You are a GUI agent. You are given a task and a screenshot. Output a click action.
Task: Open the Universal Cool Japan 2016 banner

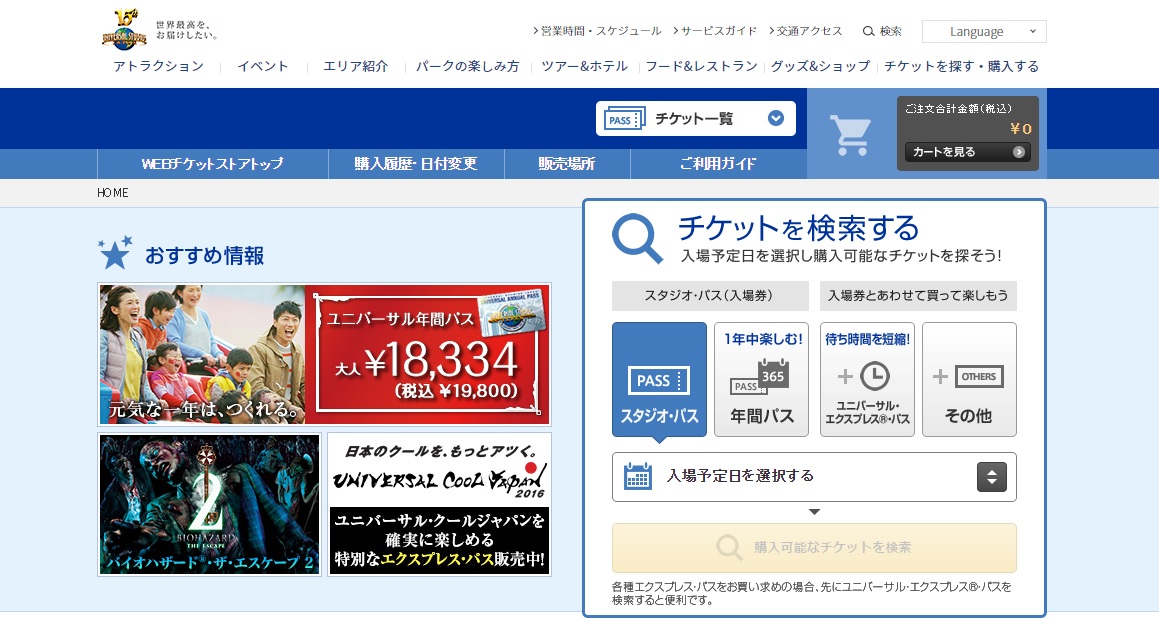click(439, 504)
